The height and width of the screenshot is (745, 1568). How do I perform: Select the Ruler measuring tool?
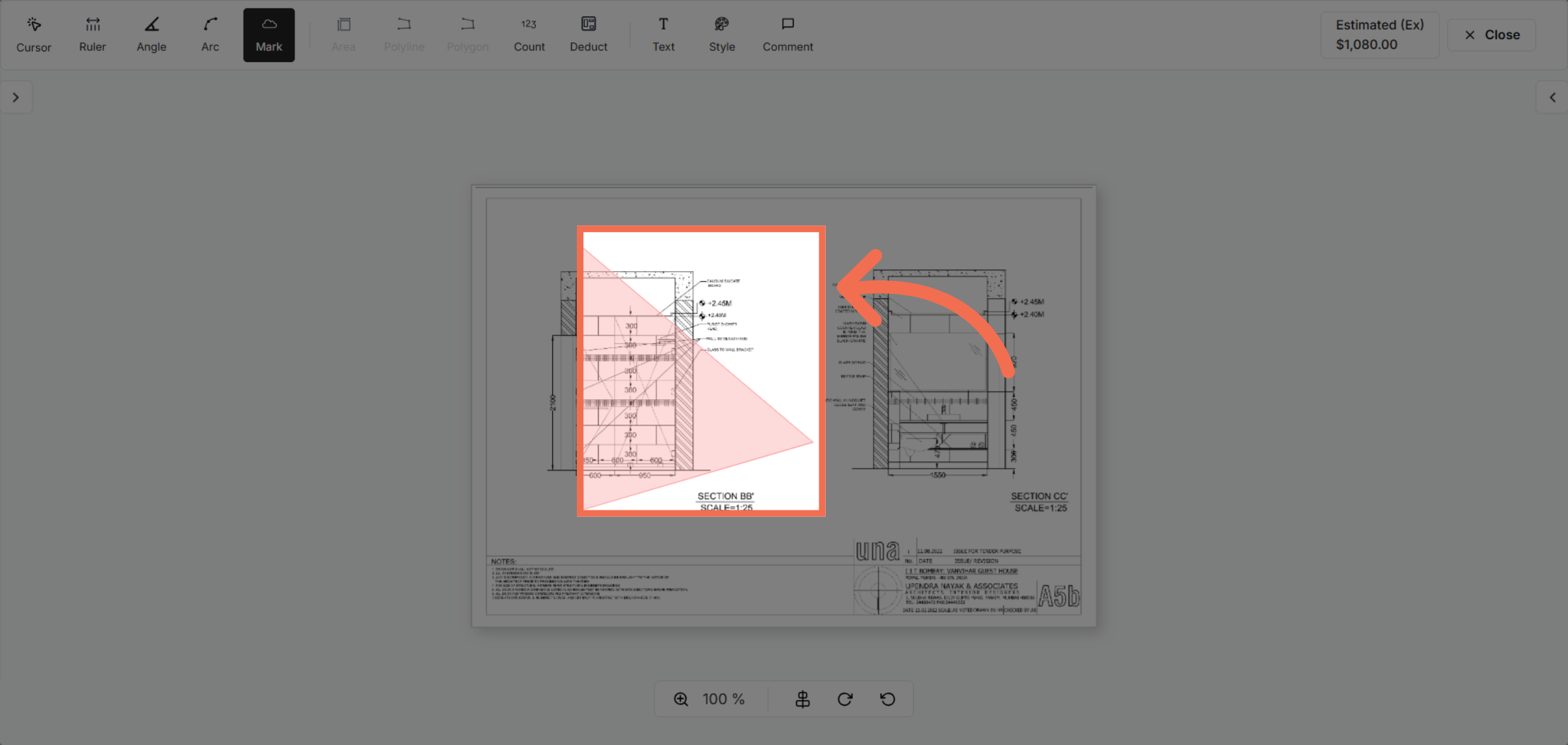click(92, 35)
